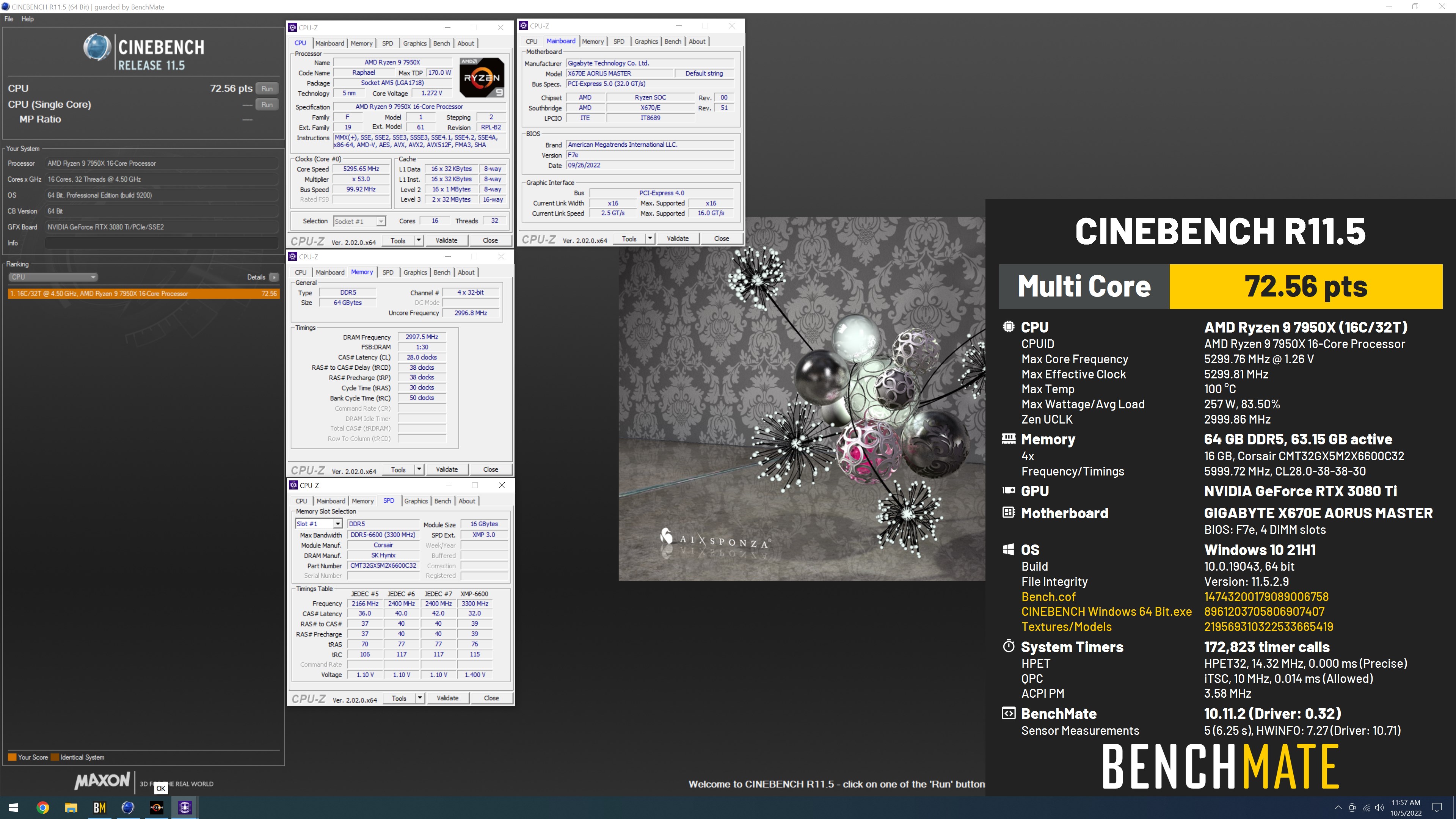
Task: Select the ranking row for Ryzen 9 7950X 72.56
Action: point(144,294)
